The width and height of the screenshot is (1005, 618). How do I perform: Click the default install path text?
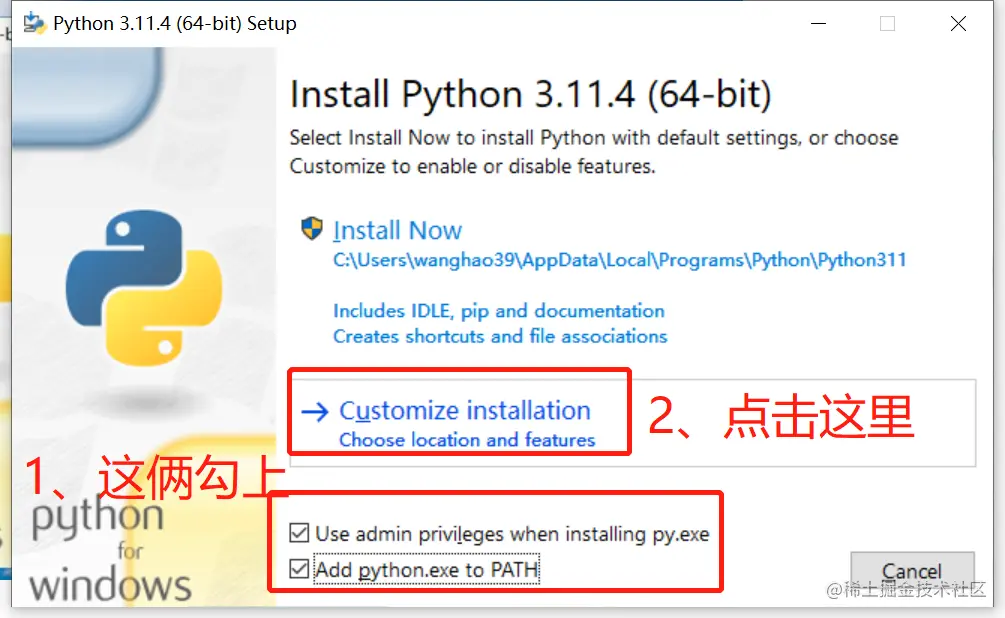tap(619, 260)
